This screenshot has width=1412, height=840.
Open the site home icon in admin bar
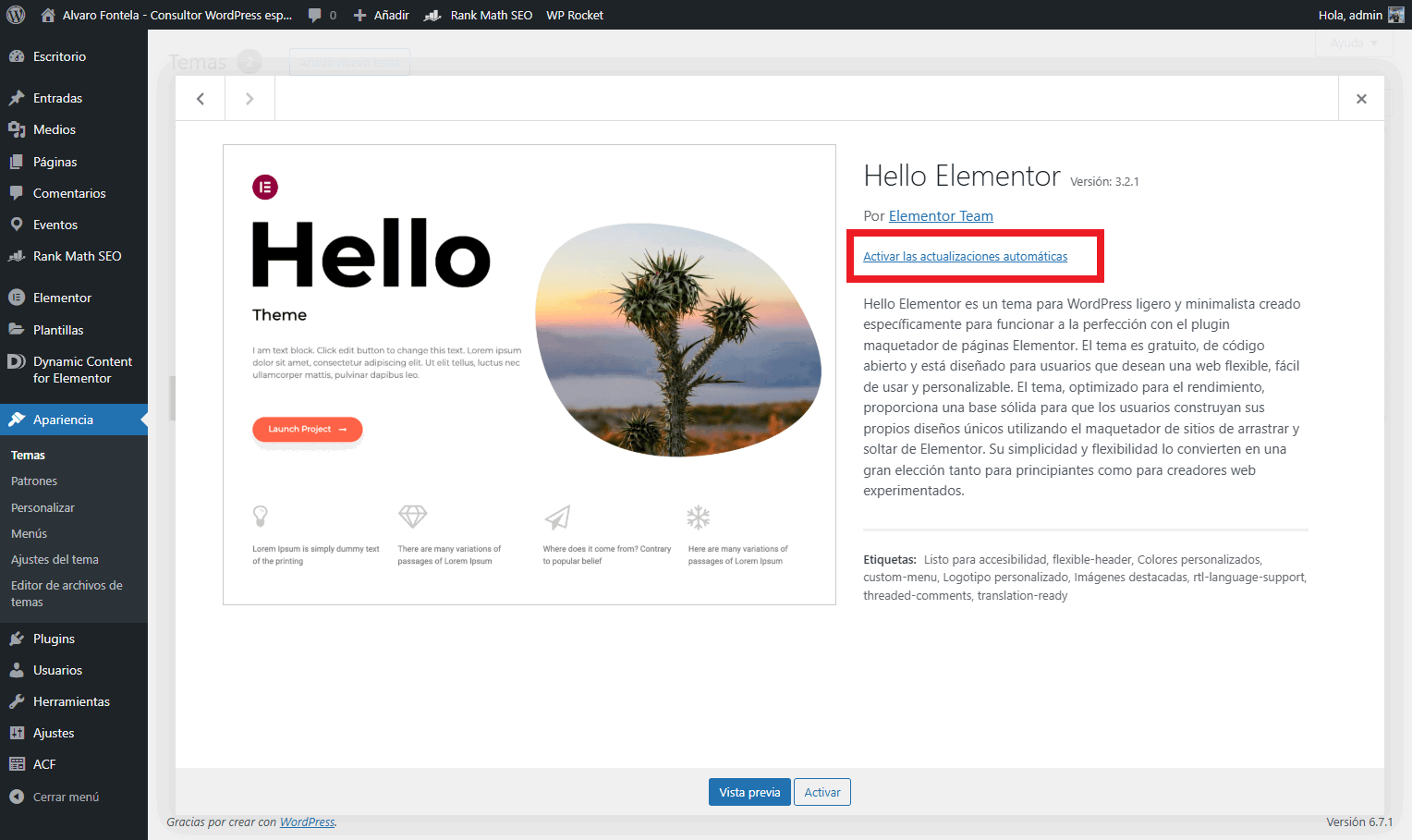48,15
